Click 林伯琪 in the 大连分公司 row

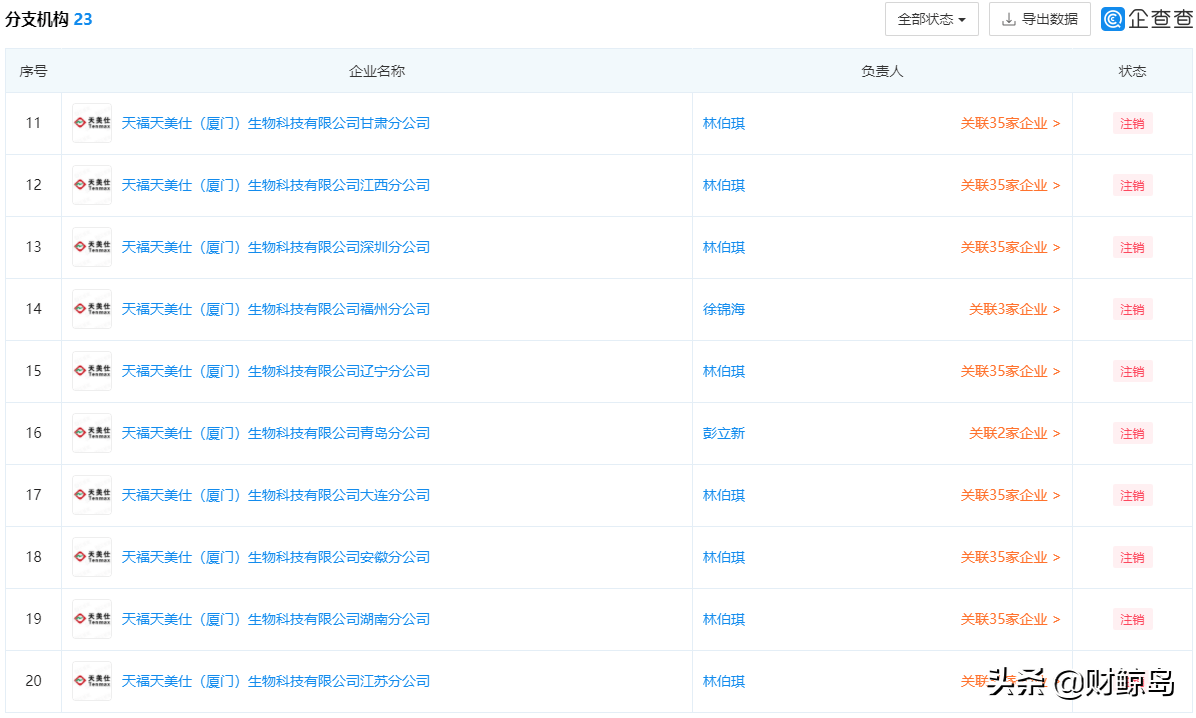[x=723, y=494]
